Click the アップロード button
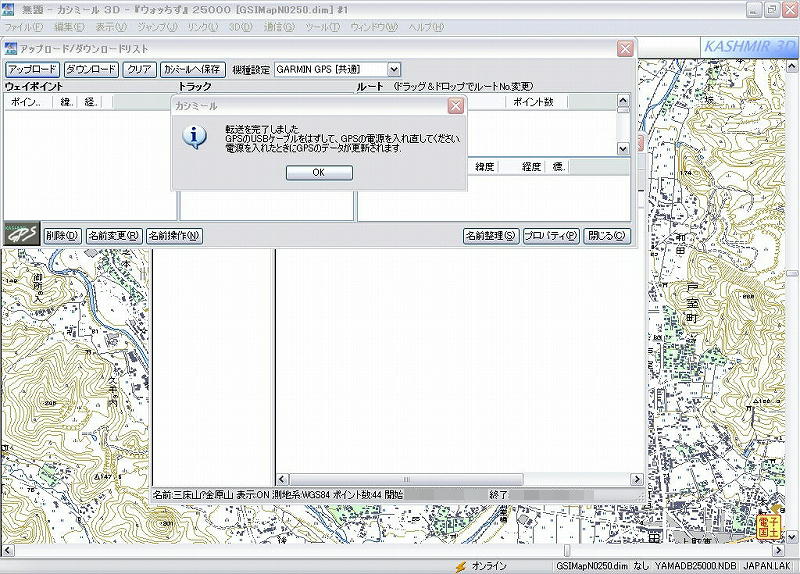 33,69
